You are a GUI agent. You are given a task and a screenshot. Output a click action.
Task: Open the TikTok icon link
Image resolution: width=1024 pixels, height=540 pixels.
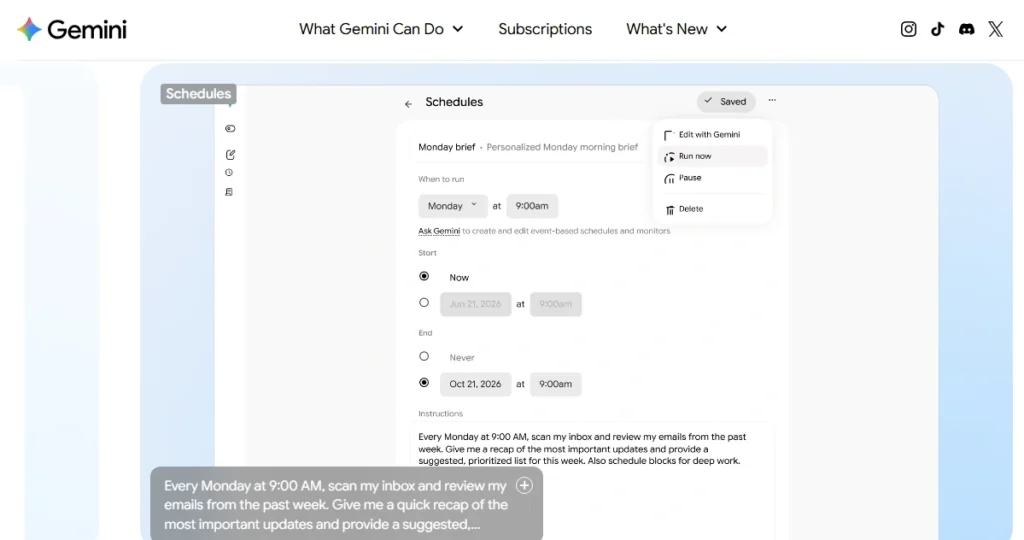[937, 29]
